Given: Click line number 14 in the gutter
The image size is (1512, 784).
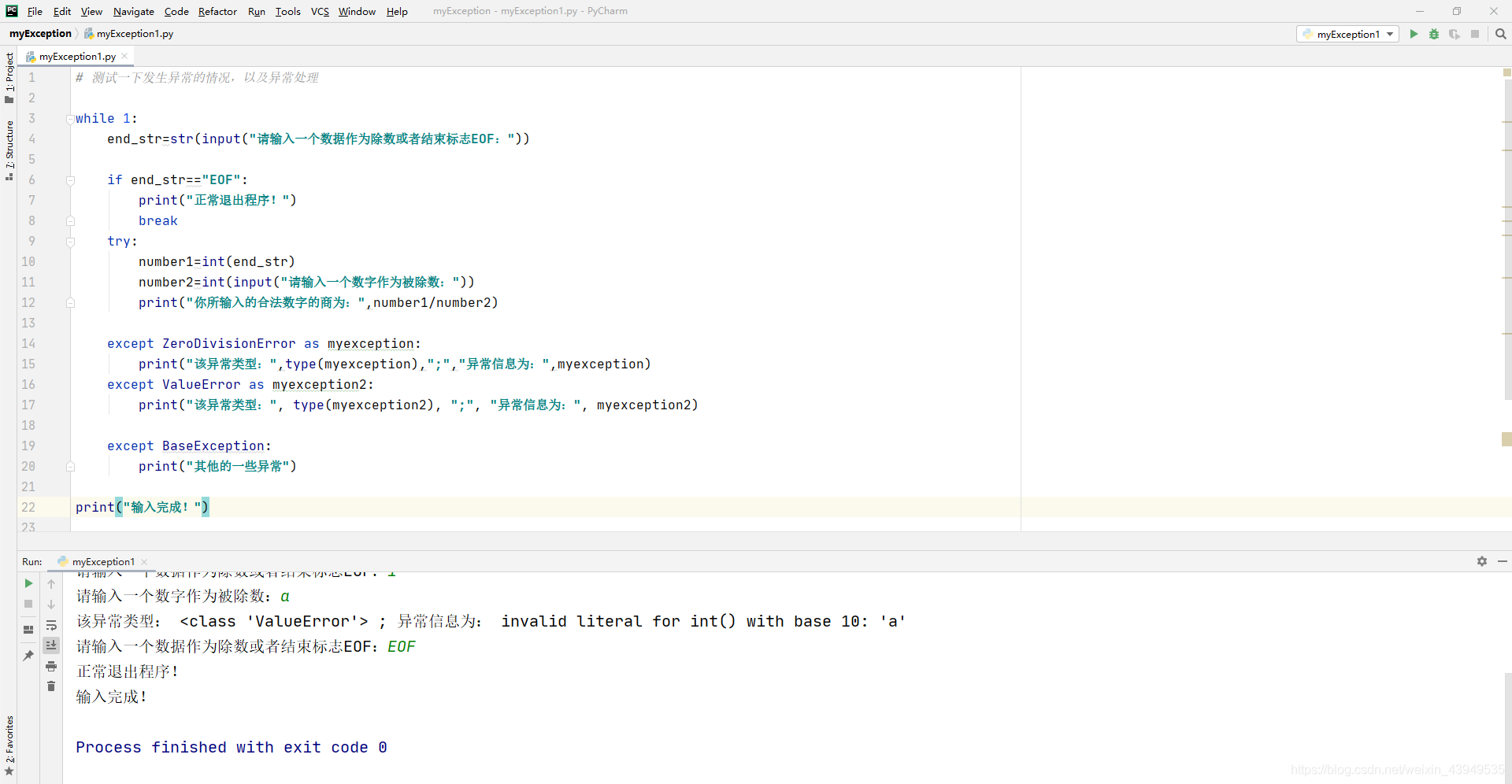Looking at the screenshot, I should [28, 344].
